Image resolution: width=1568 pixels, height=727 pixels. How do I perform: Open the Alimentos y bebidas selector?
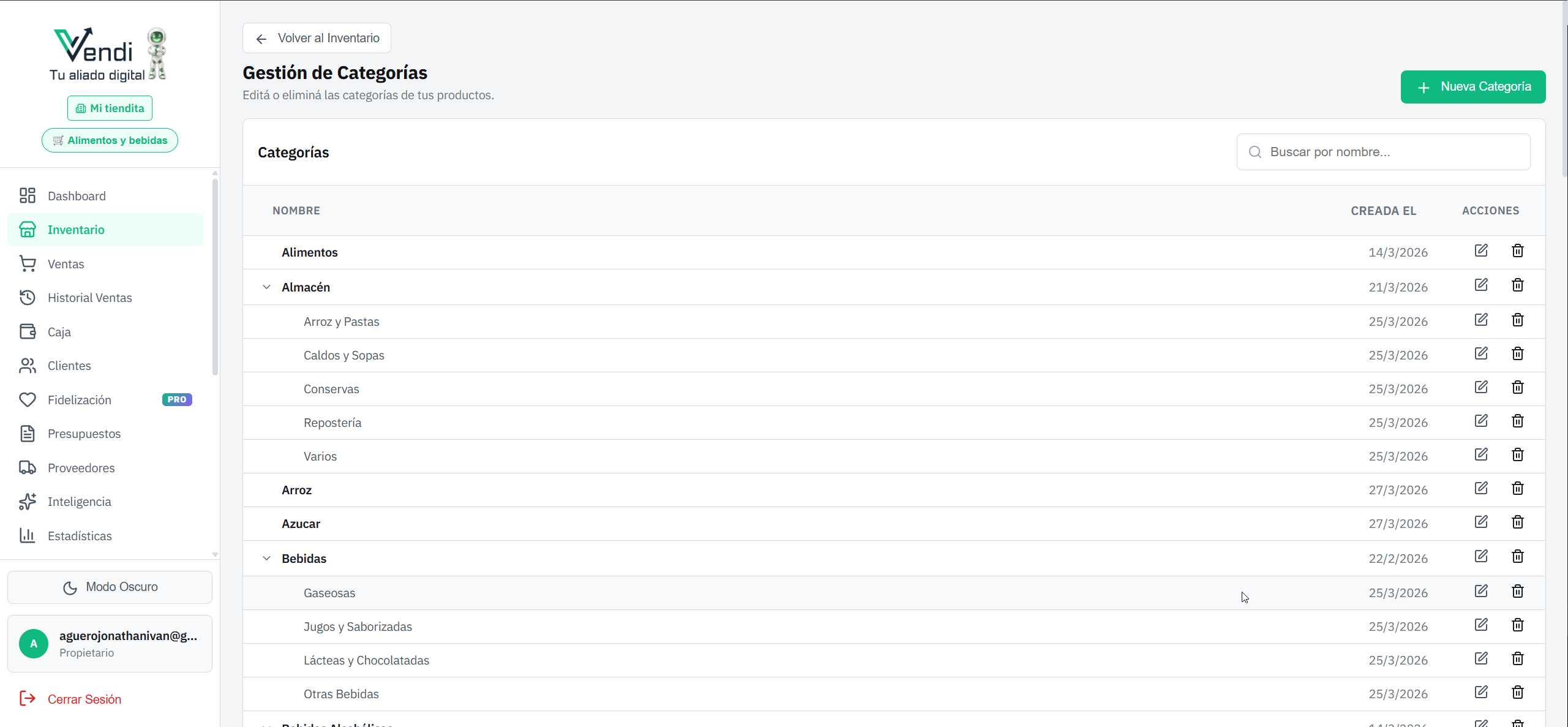(x=110, y=140)
